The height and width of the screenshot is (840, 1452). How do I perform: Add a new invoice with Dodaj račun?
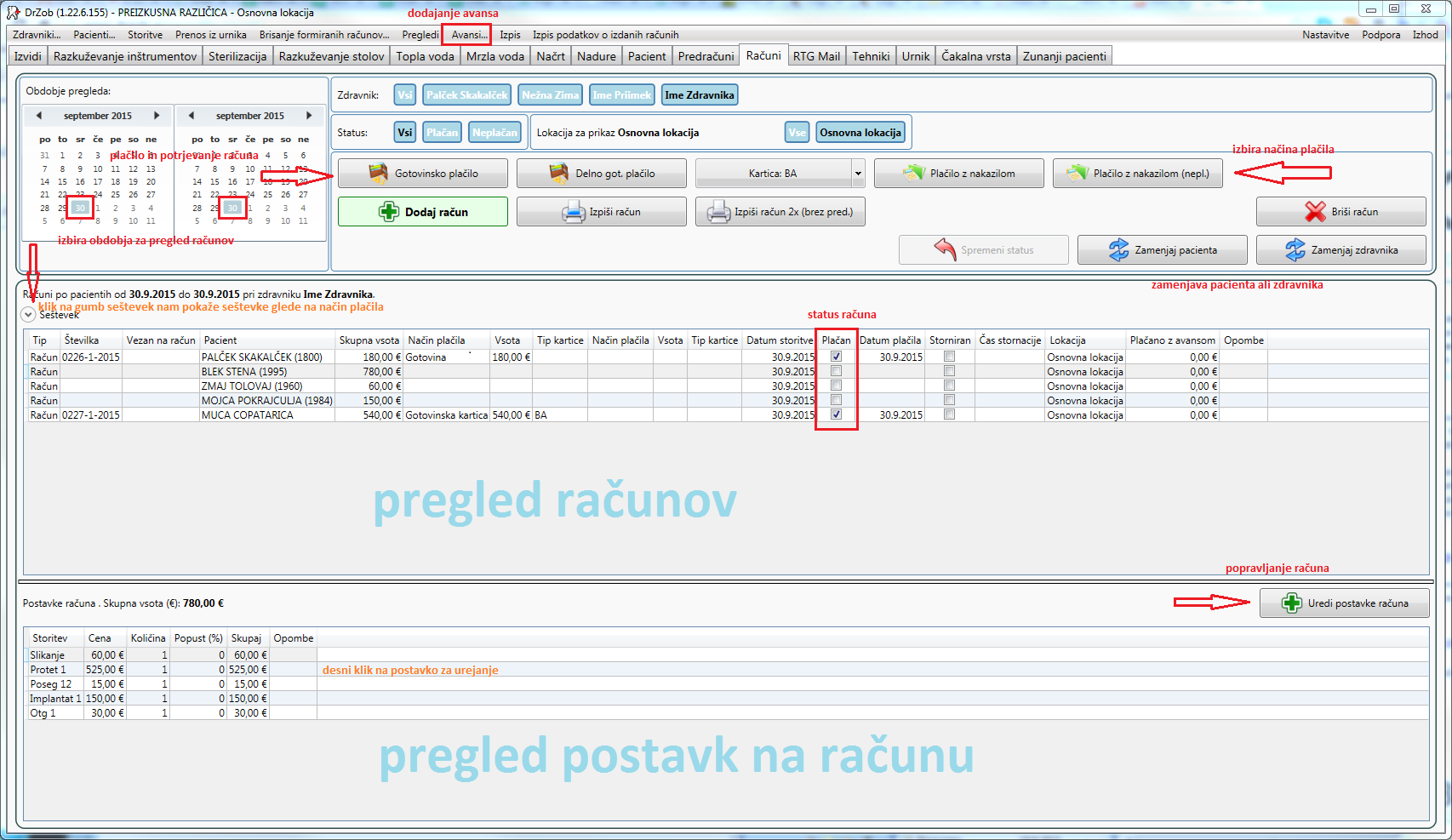[422, 211]
